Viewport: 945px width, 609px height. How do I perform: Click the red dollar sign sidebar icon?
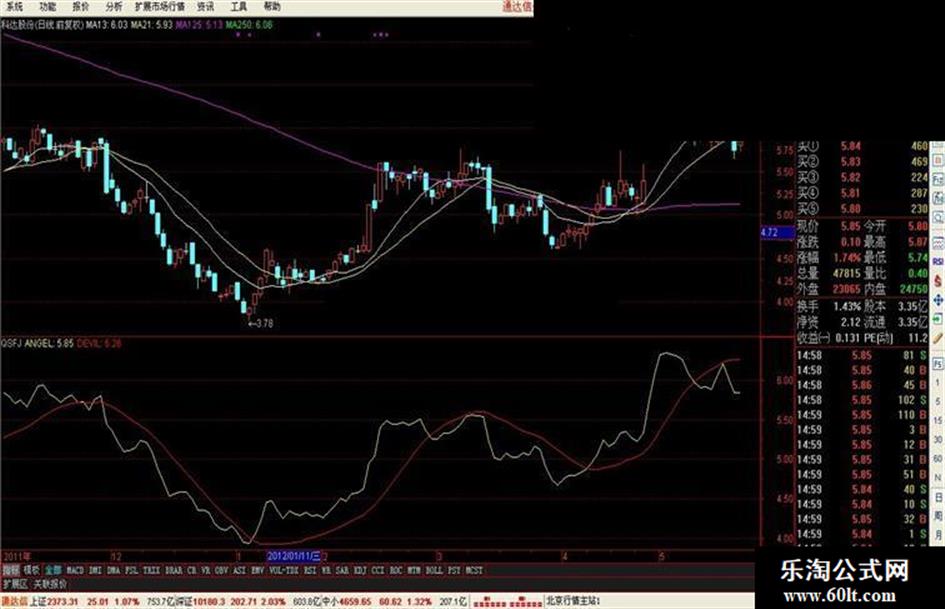tap(938, 281)
